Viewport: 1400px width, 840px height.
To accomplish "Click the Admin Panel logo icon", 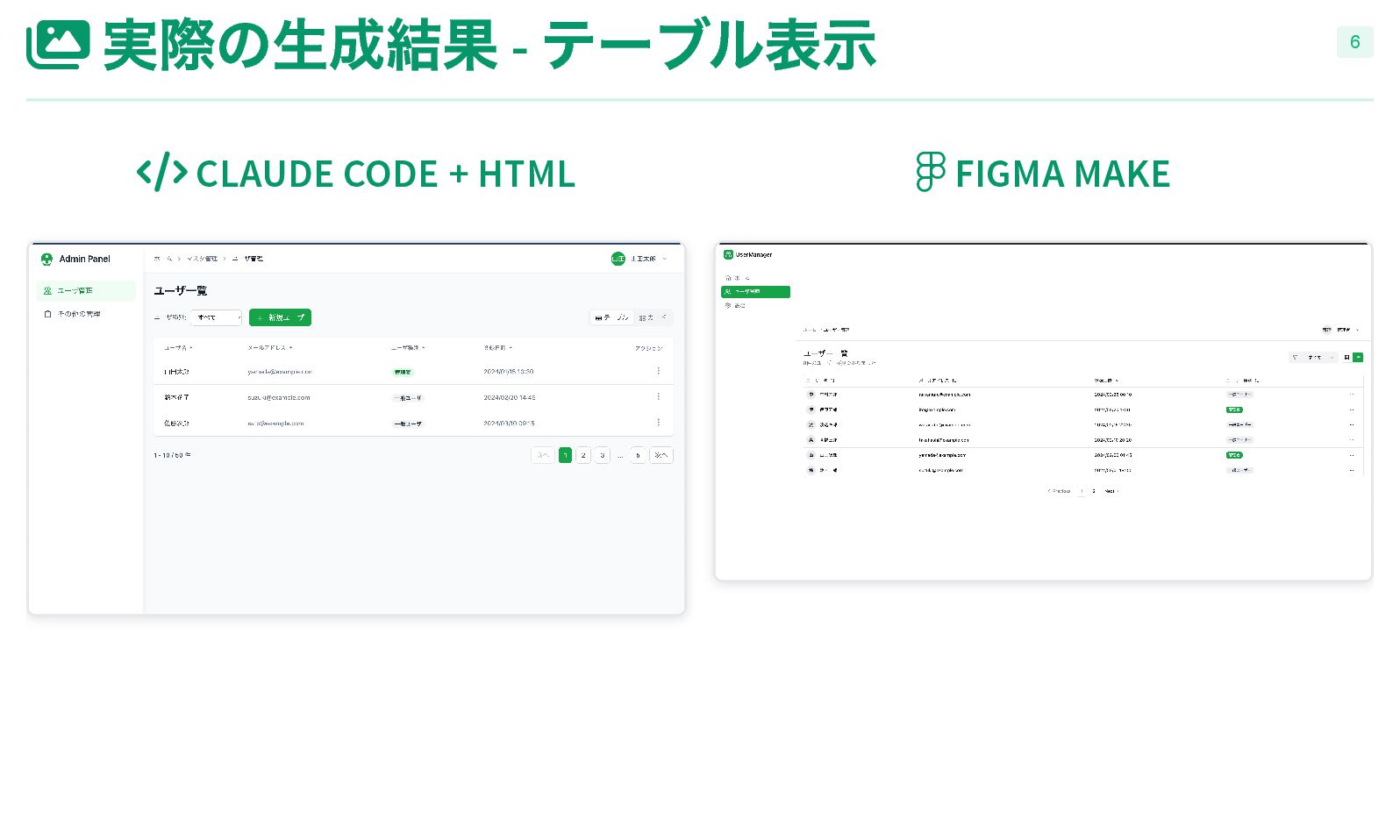I will (47, 259).
